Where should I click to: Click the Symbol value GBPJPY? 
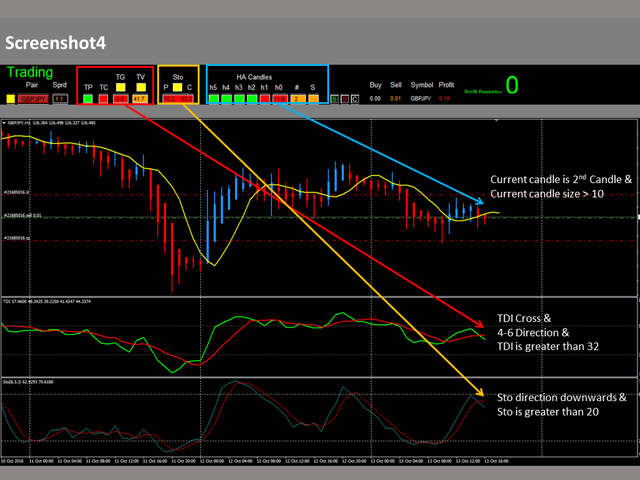tap(421, 98)
